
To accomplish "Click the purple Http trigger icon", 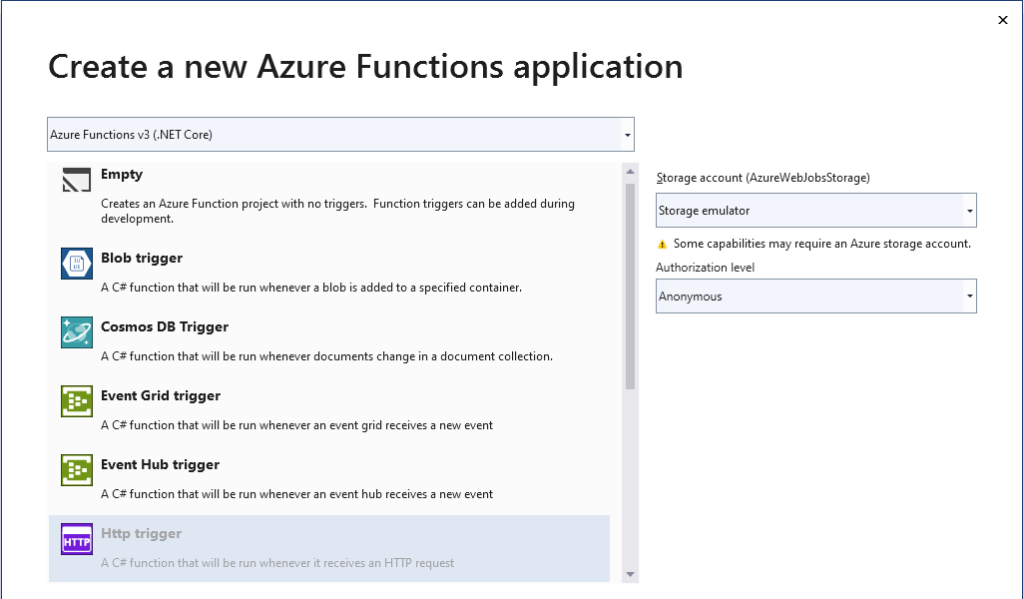I will coord(77,540).
